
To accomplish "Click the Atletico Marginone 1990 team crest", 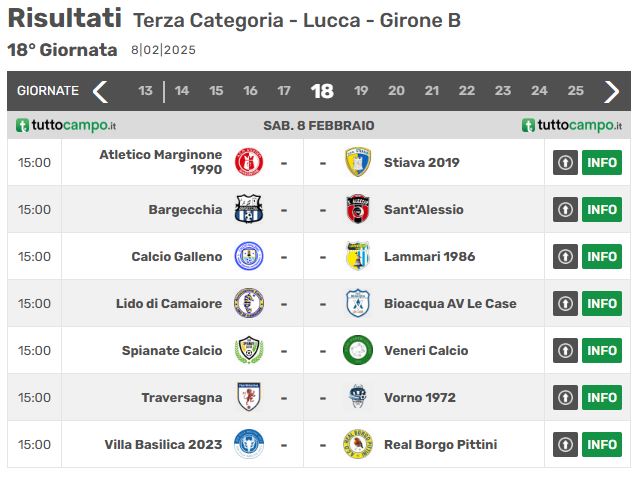I will (249, 162).
